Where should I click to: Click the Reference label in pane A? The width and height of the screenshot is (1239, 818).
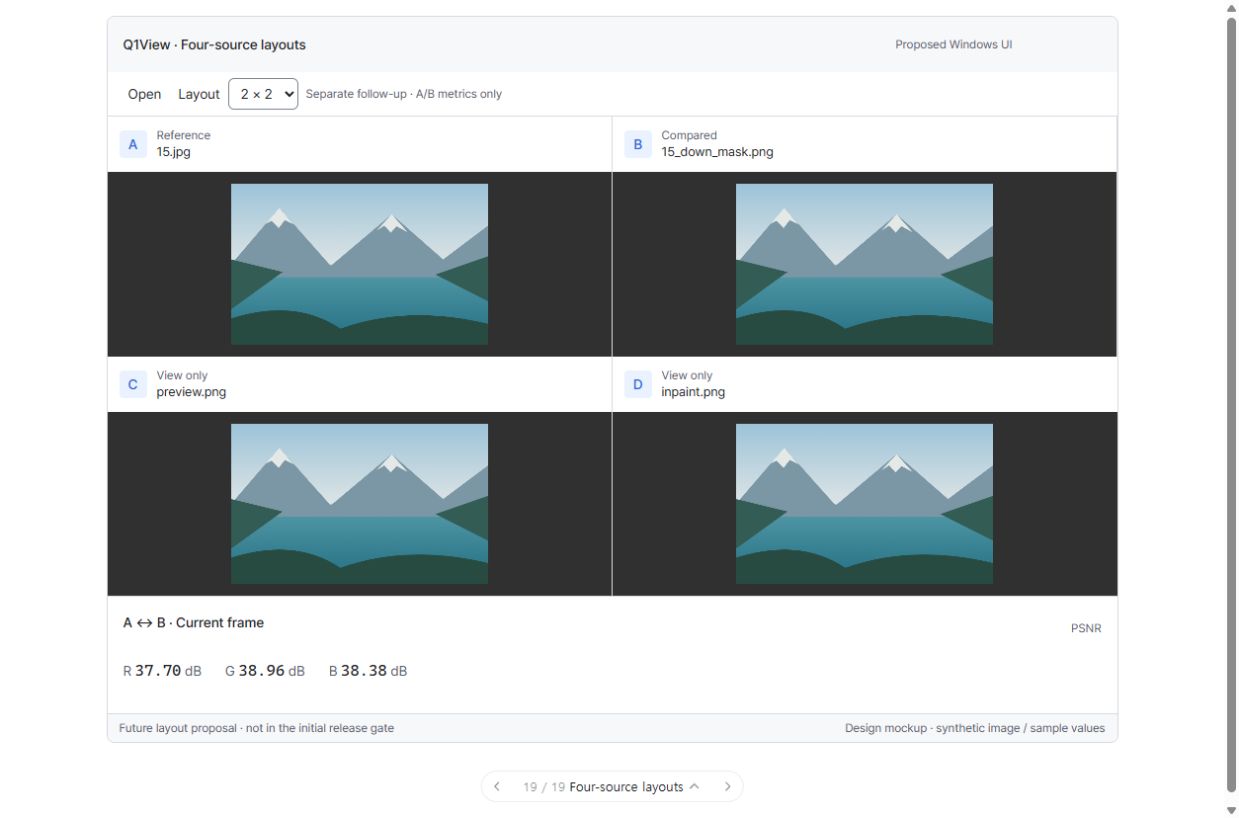pyautogui.click(x=183, y=135)
